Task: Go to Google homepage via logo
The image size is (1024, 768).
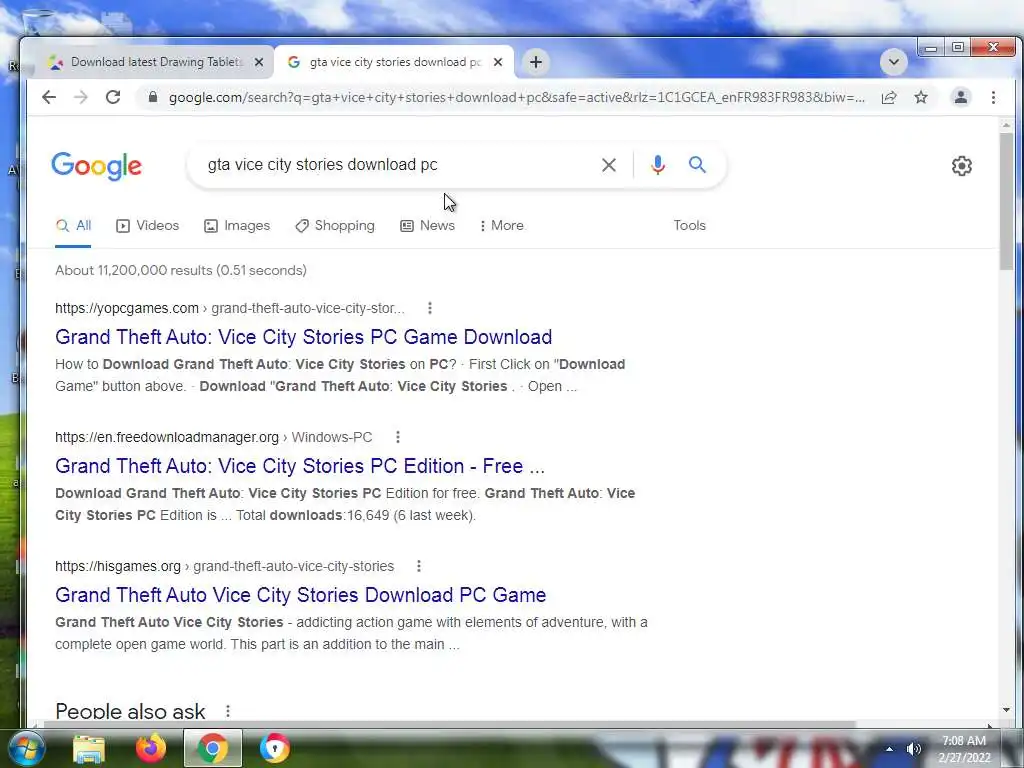Action: point(97,166)
